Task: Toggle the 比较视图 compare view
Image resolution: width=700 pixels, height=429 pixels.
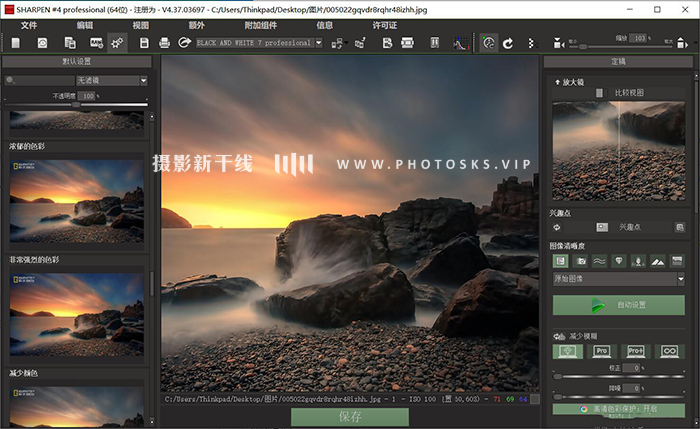Action: pyautogui.click(x=621, y=93)
